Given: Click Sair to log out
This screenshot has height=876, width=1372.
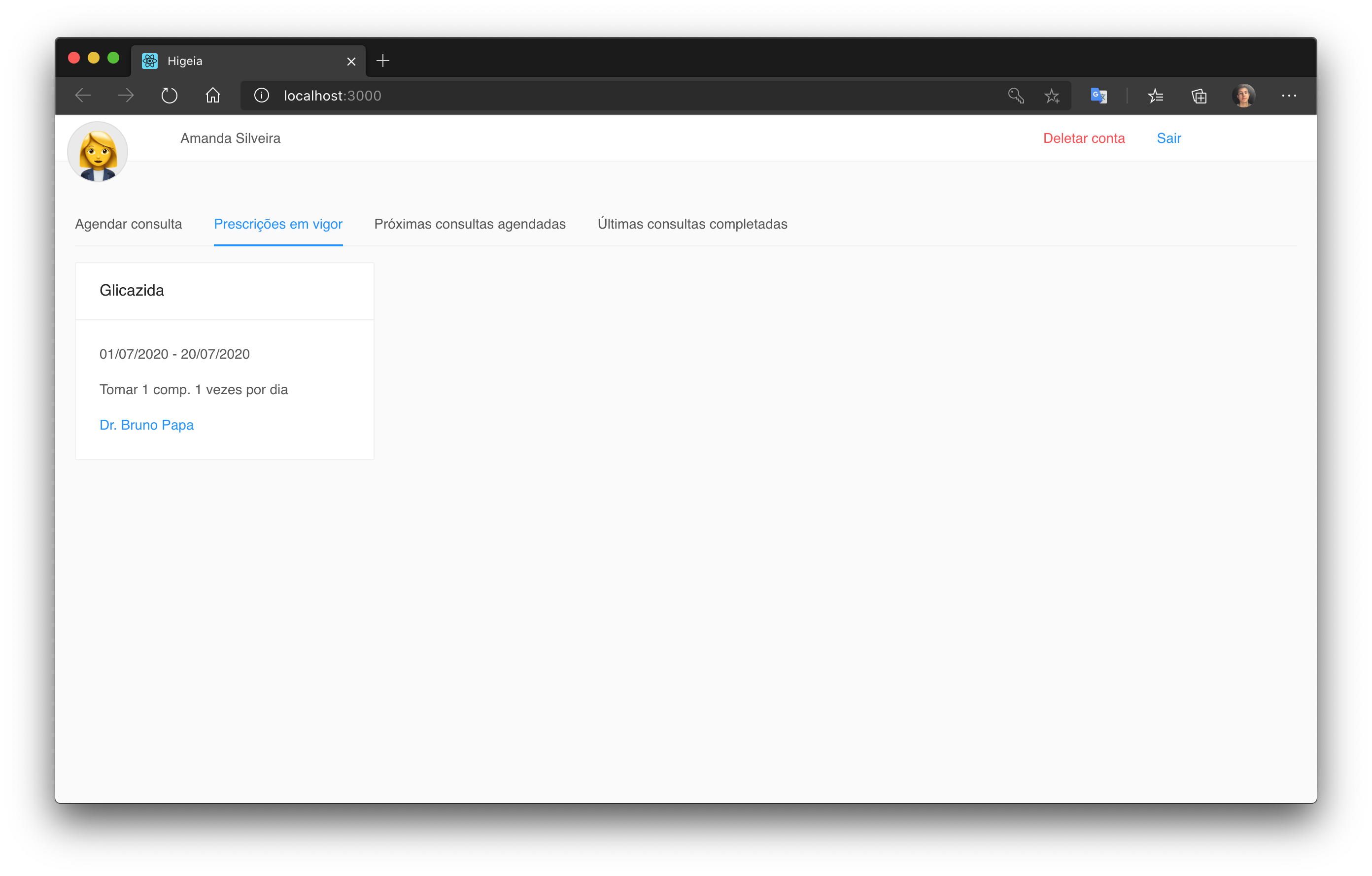Looking at the screenshot, I should point(1168,138).
